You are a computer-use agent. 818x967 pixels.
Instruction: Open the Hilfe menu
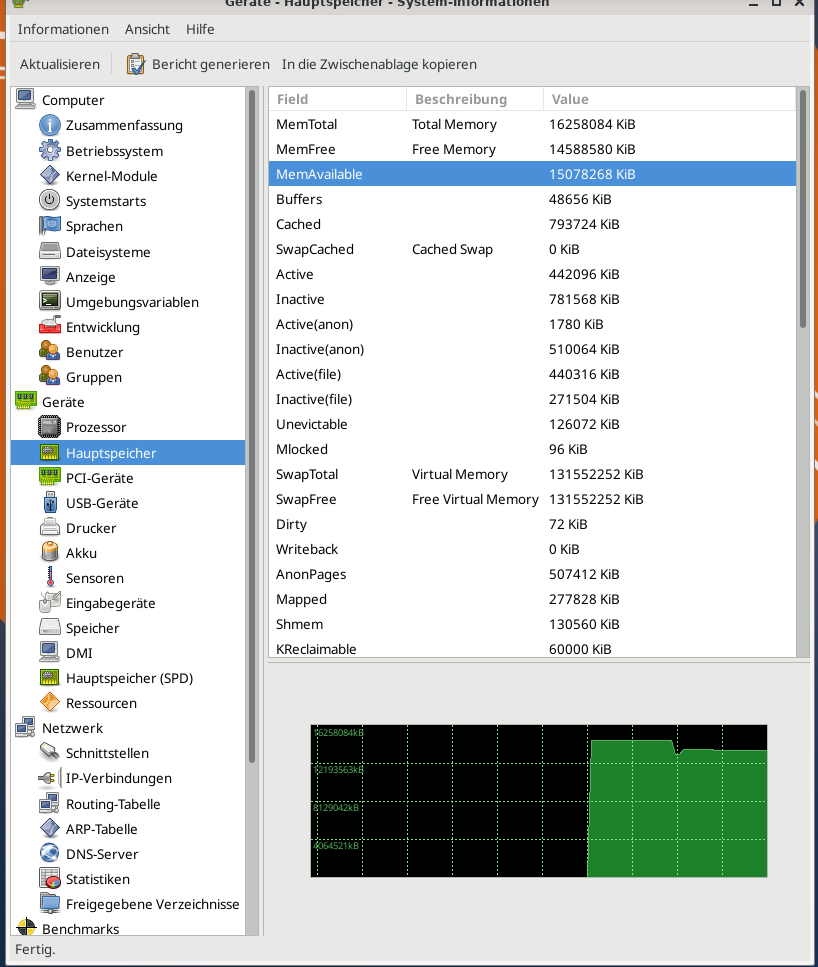tap(200, 29)
